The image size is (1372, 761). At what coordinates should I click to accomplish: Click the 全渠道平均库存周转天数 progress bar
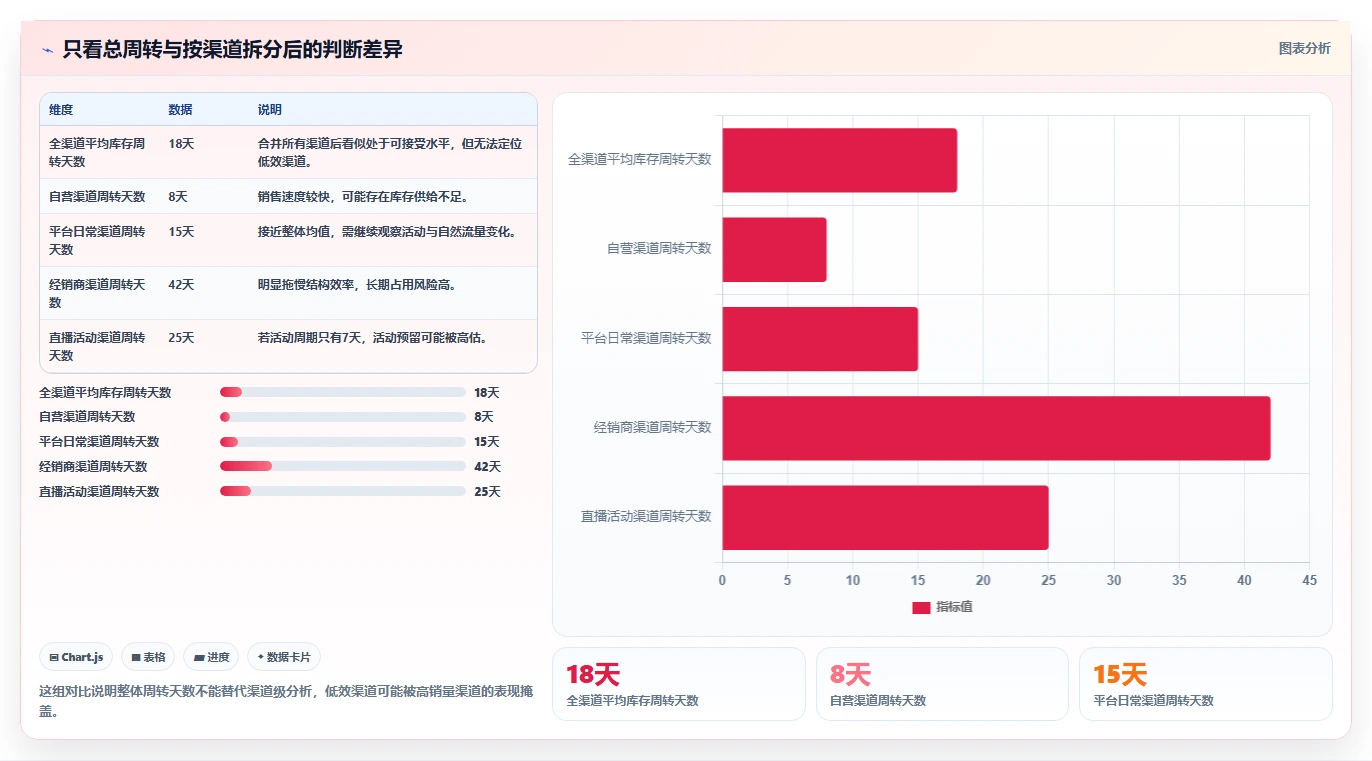[x=343, y=392]
